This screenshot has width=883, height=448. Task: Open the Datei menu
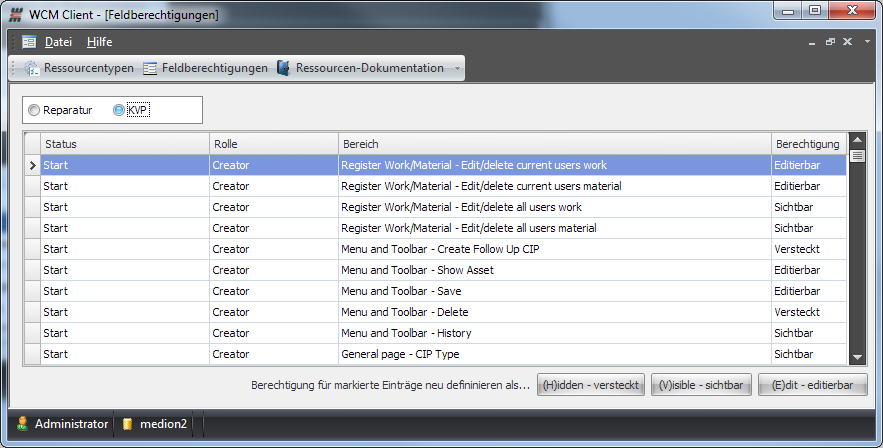click(x=58, y=42)
